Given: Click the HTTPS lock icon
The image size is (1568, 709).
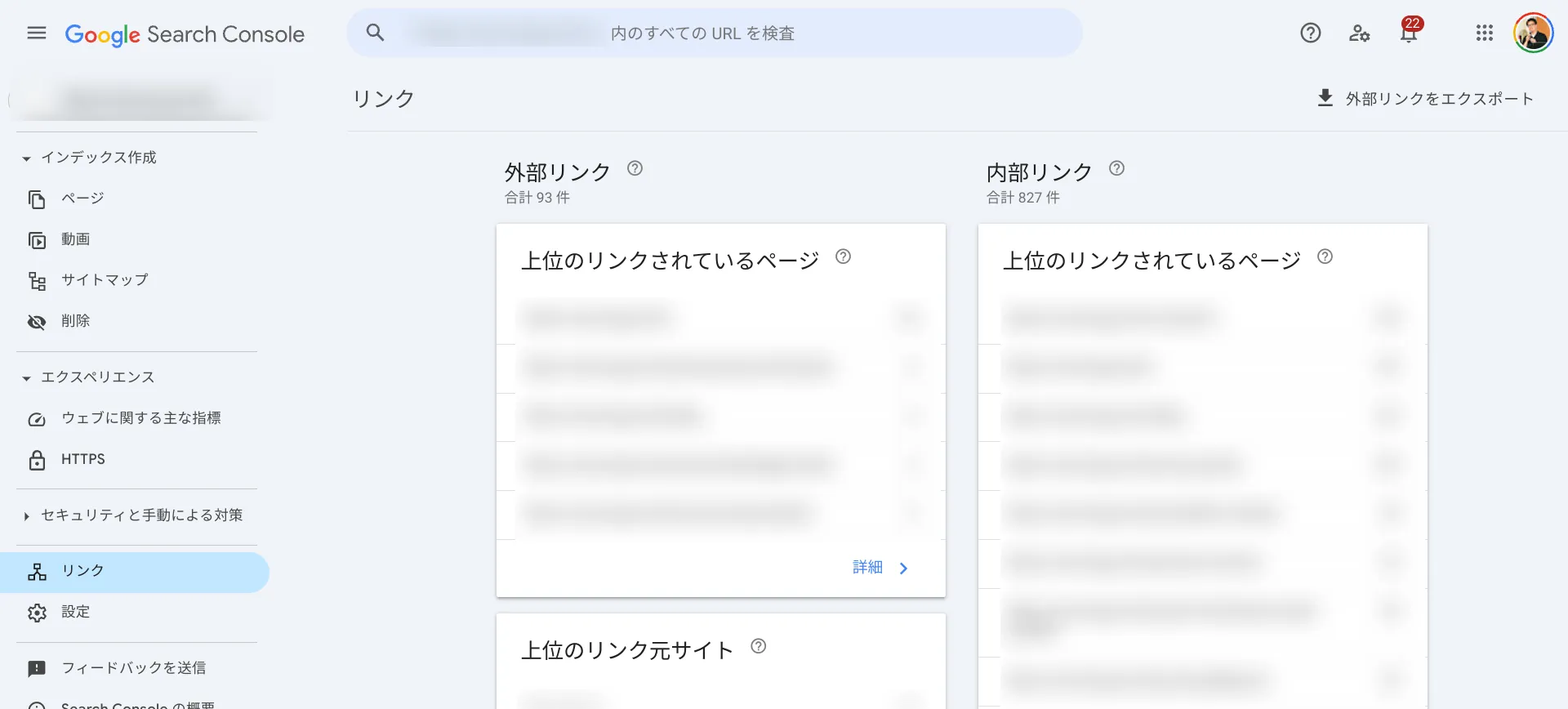Looking at the screenshot, I should (x=37, y=460).
